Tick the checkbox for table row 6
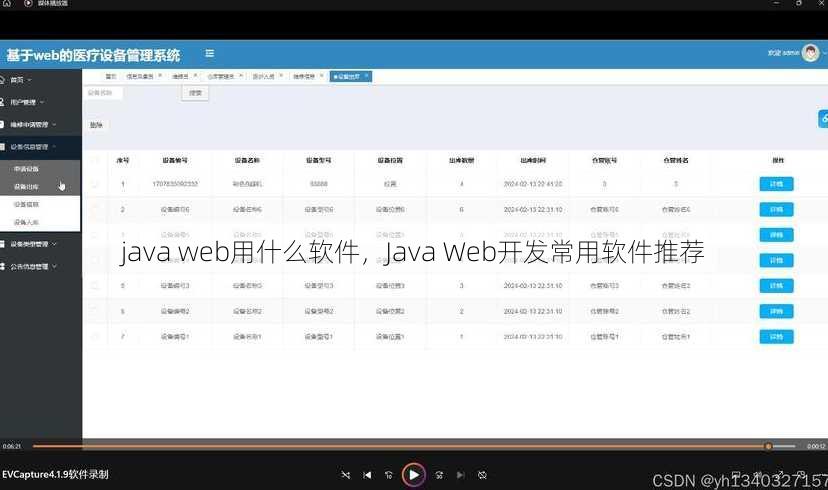The width and height of the screenshot is (828, 490). [x=95, y=311]
